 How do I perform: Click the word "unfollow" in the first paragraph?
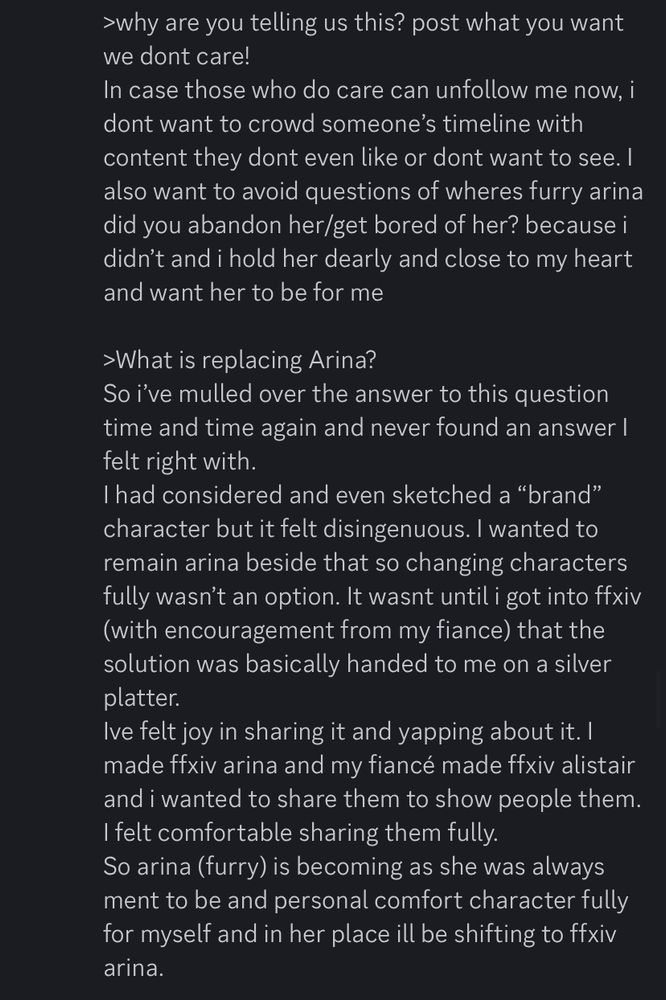click(x=482, y=91)
